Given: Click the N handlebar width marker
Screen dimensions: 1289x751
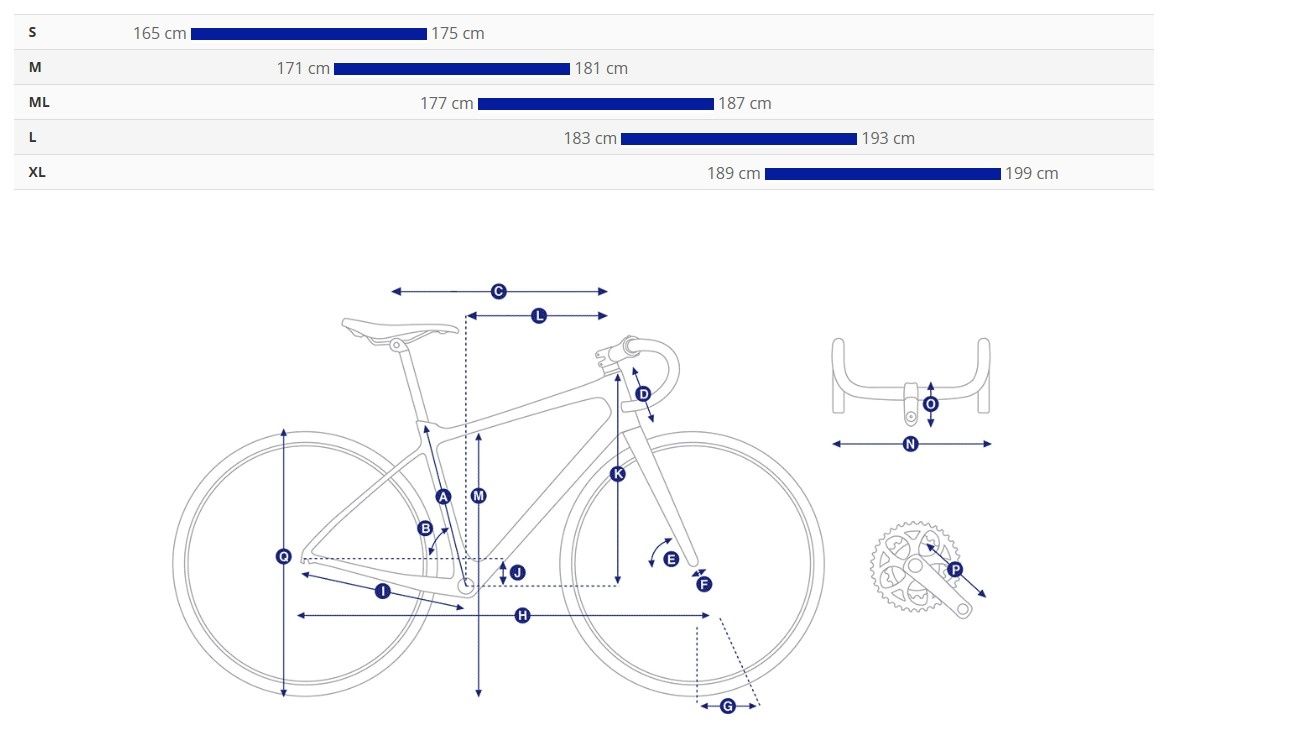Looking at the screenshot, I should coord(910,444).
